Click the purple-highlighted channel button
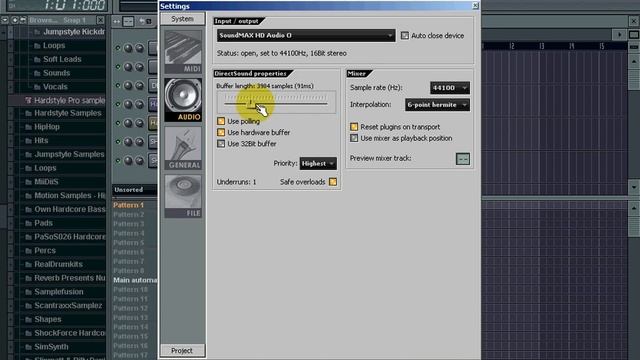 click(153, 104)
